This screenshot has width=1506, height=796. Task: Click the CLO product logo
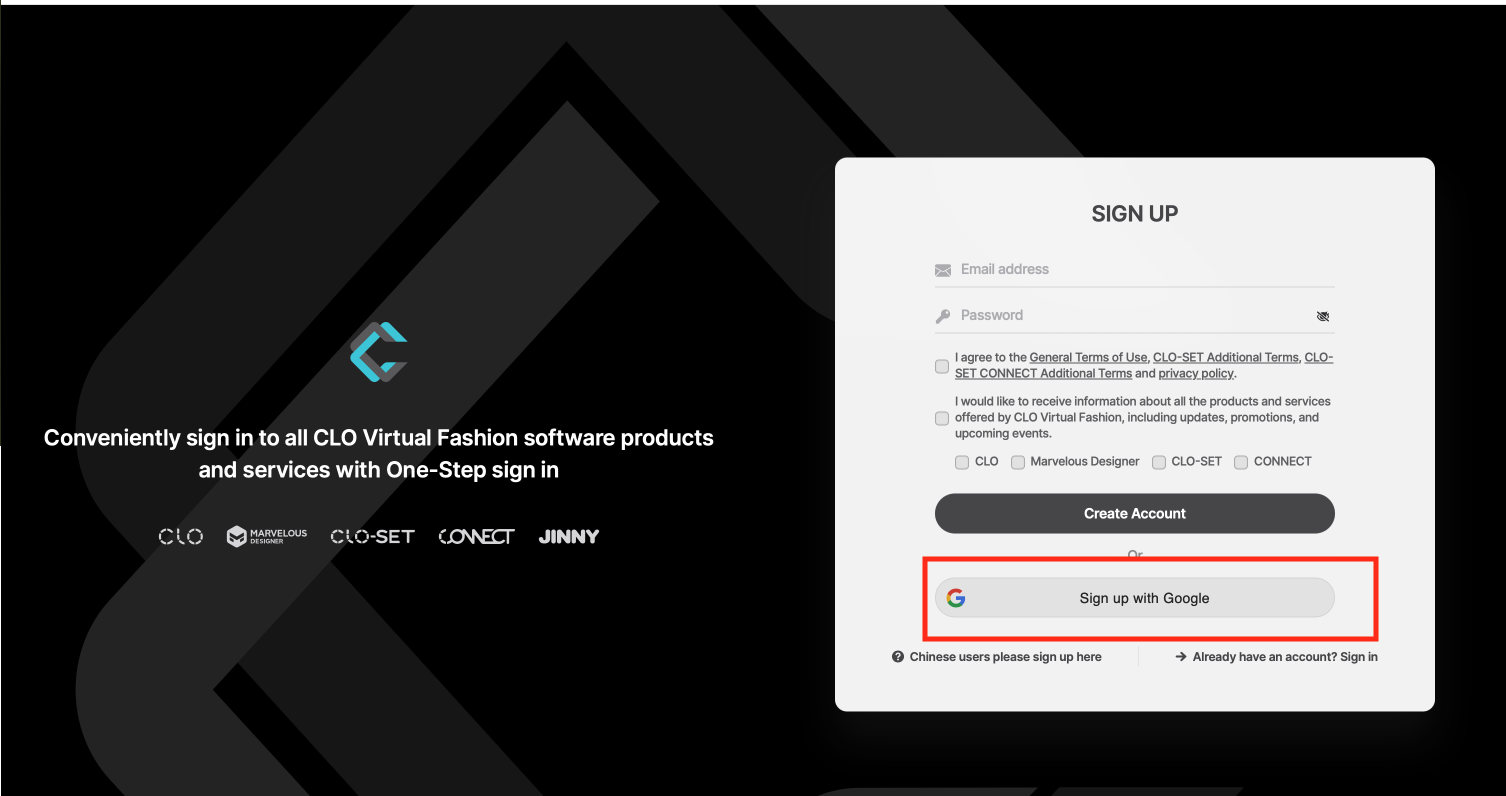coord(181,537)
